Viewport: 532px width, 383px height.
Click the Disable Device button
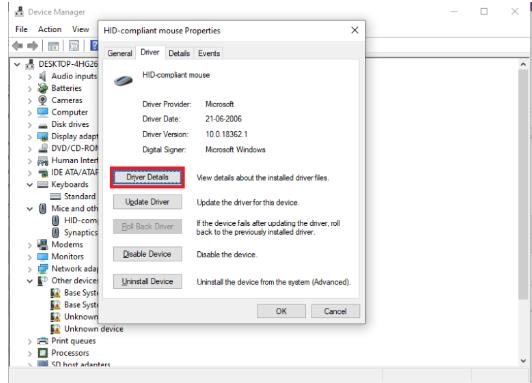147,254
